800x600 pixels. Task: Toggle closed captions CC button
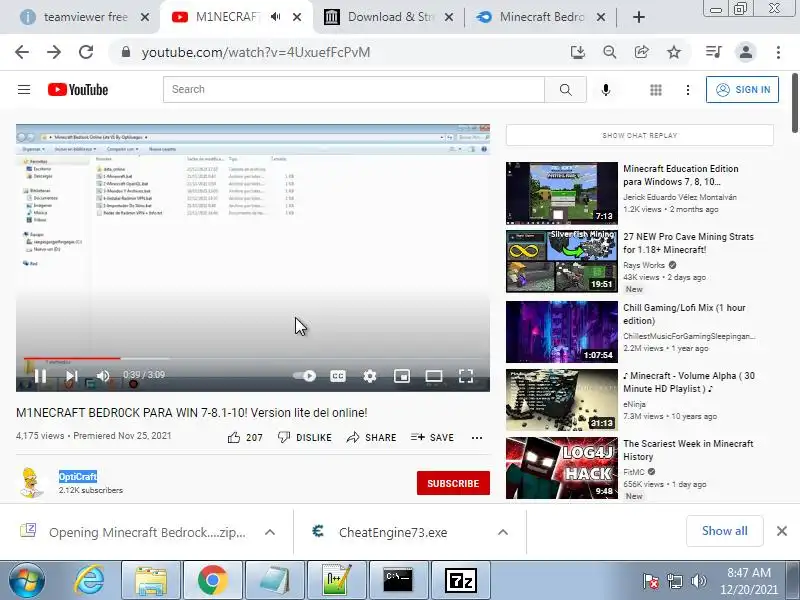(338, 377)
